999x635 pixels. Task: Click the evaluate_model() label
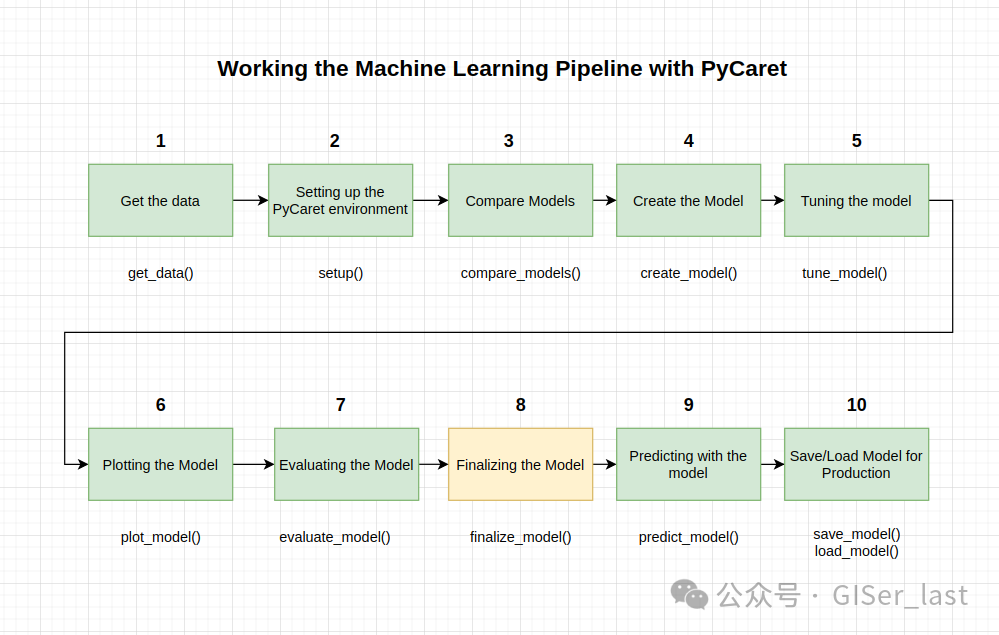coord(334,537)
